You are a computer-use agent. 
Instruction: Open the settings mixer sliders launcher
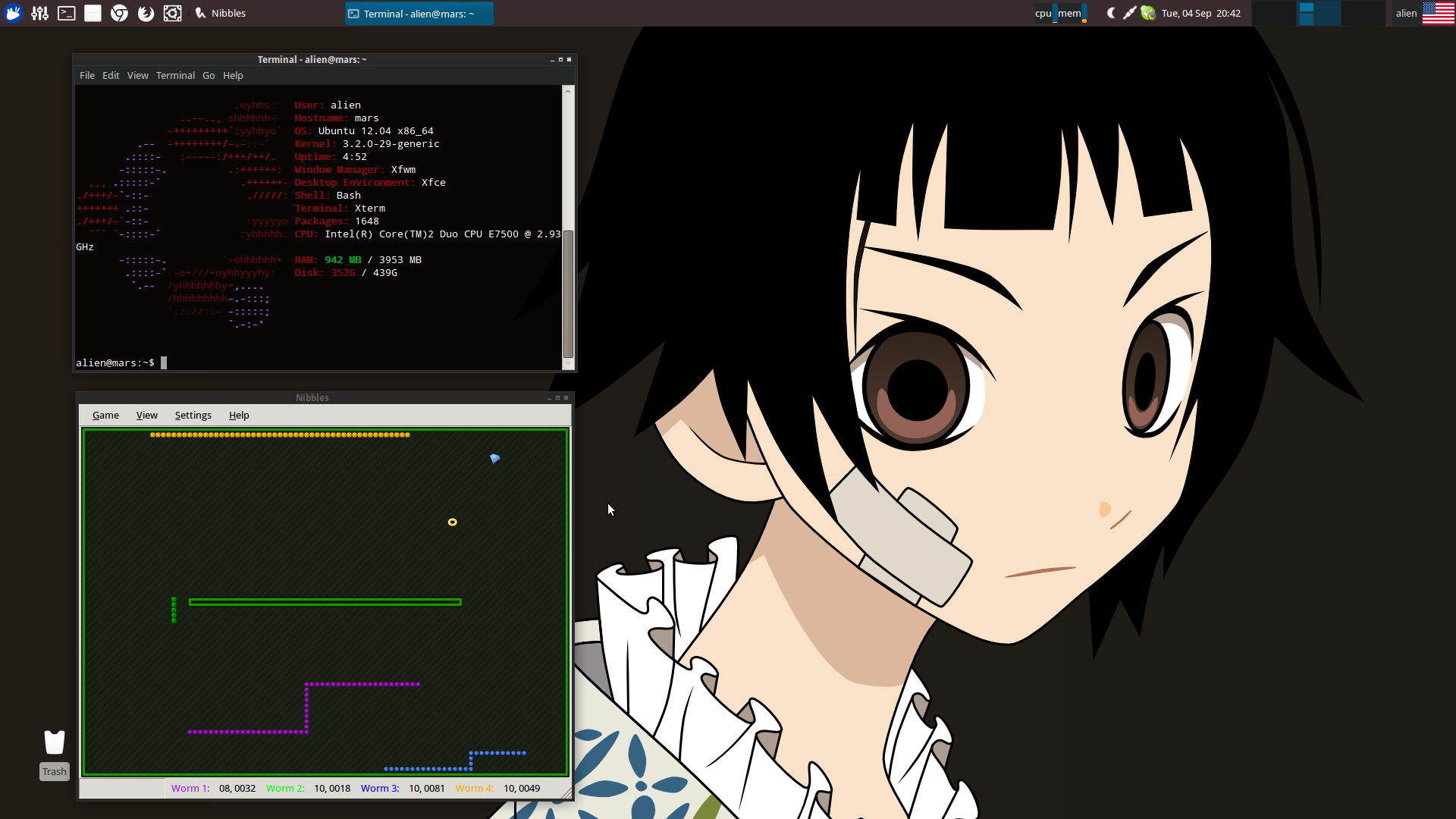click(40, 13)
